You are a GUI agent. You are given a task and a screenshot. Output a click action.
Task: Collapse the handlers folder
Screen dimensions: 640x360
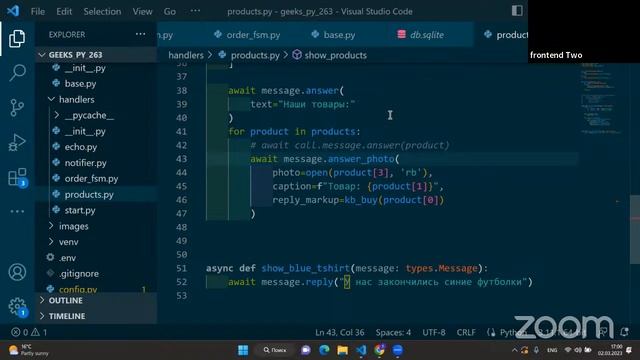pos(76,99)
